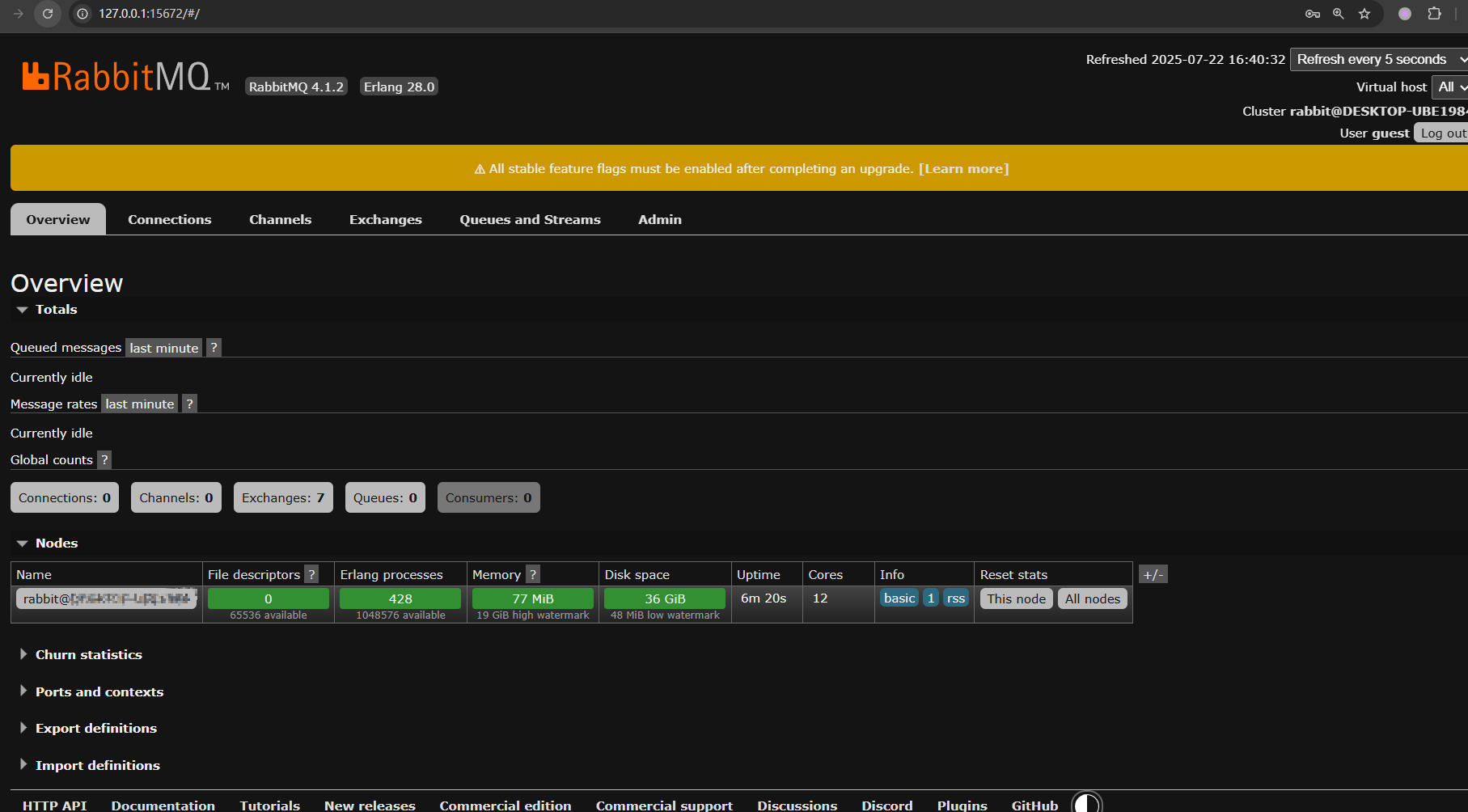Open help for Global counts
The width and height of the screenshot is (1468, 812).
[104, 459]
